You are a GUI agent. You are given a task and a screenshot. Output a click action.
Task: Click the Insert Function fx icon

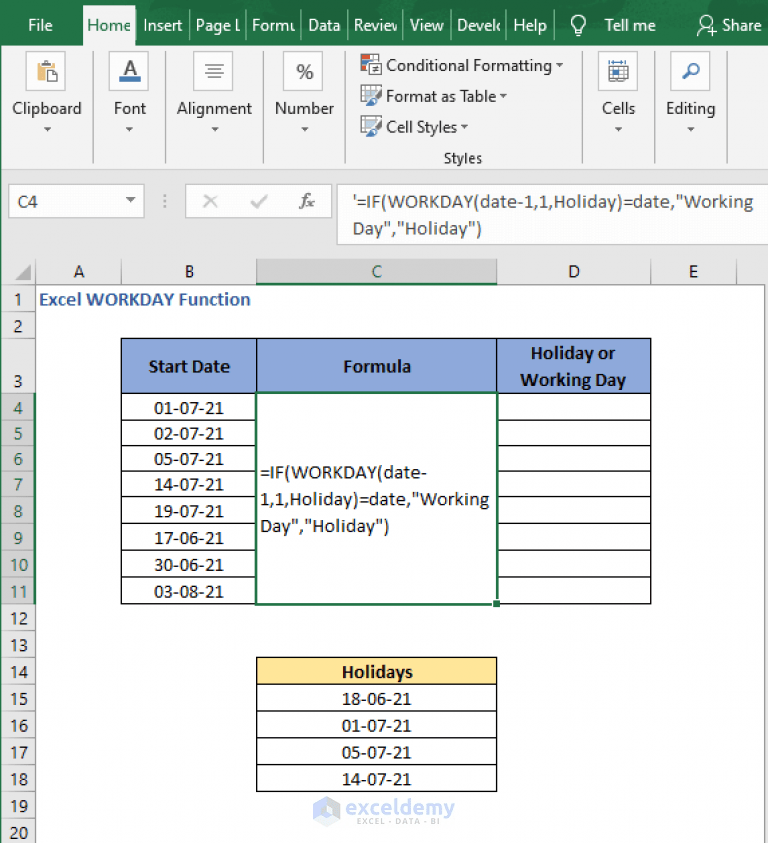(307, 202)
